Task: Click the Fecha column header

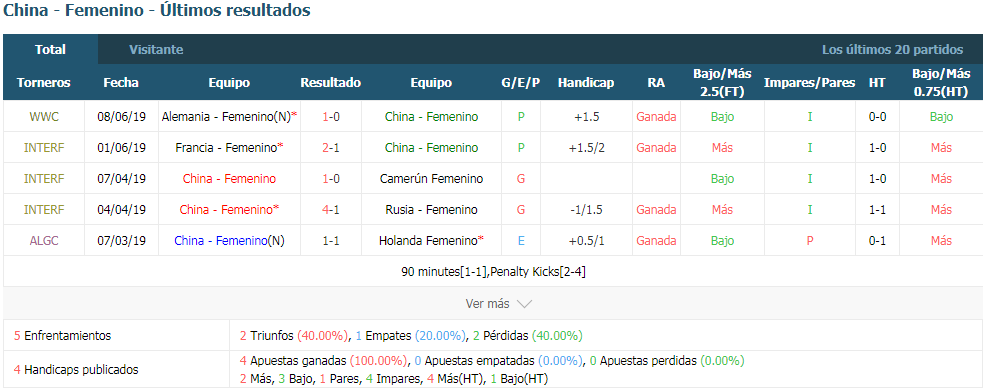Action: tap(121, 83)
